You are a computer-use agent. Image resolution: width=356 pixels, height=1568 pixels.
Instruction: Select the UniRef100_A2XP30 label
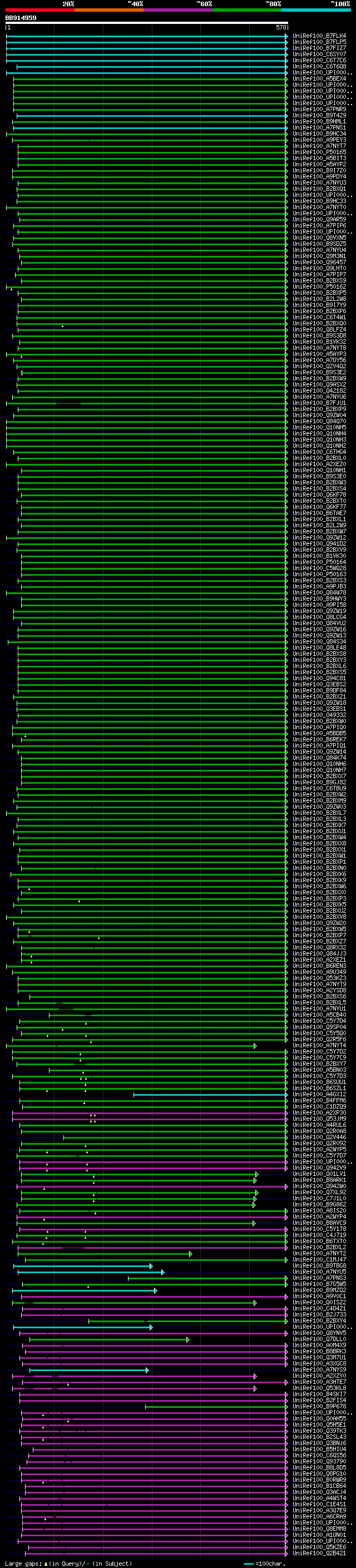click(319, 1112)
